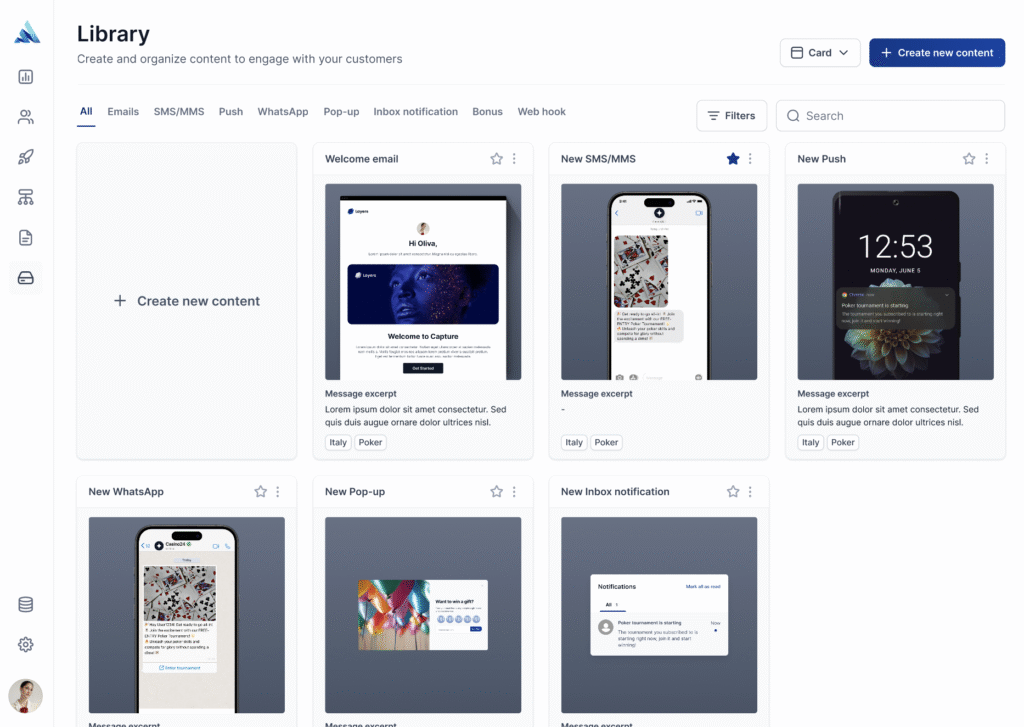Open the New SMS/MMS preview thumbnail
1024x727 pixels.
click(x=659, y=282)
